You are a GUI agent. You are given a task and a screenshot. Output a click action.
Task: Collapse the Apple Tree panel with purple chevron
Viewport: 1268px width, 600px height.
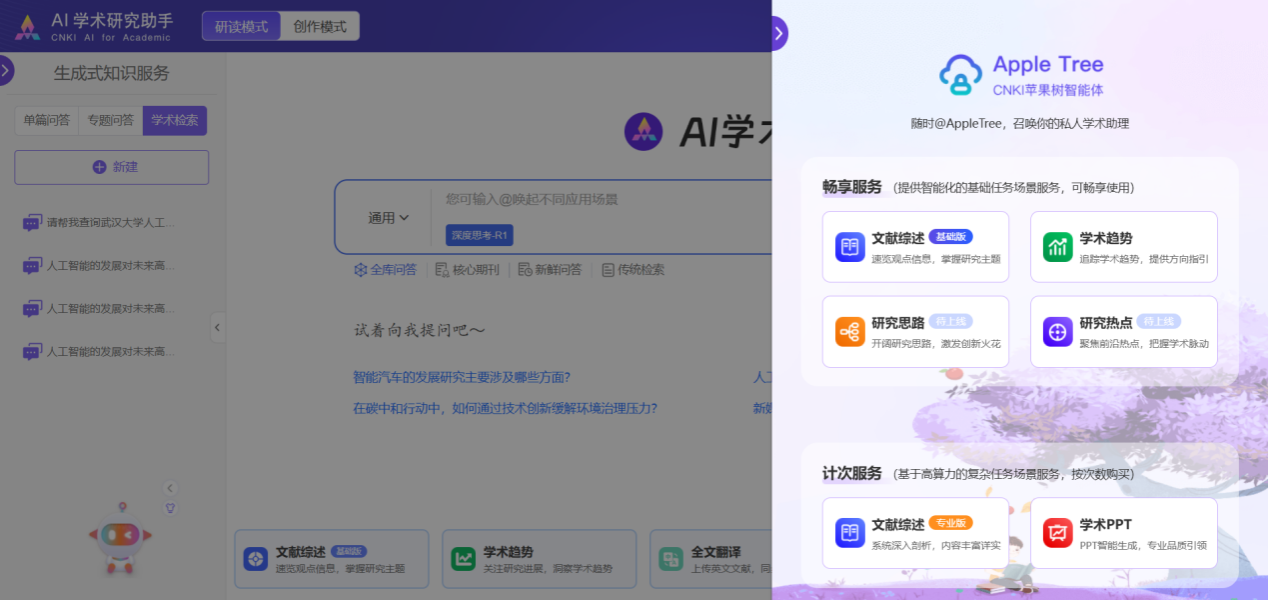778,34
